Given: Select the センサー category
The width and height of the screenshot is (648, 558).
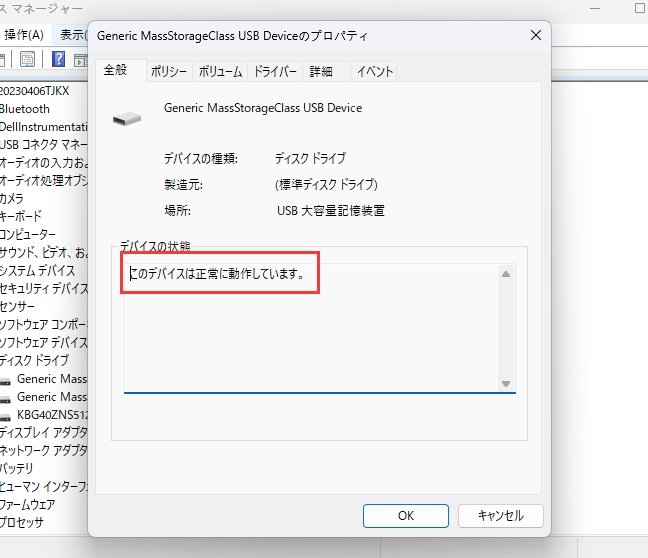Looking at the screenshot, I should (x=17, y=306).
